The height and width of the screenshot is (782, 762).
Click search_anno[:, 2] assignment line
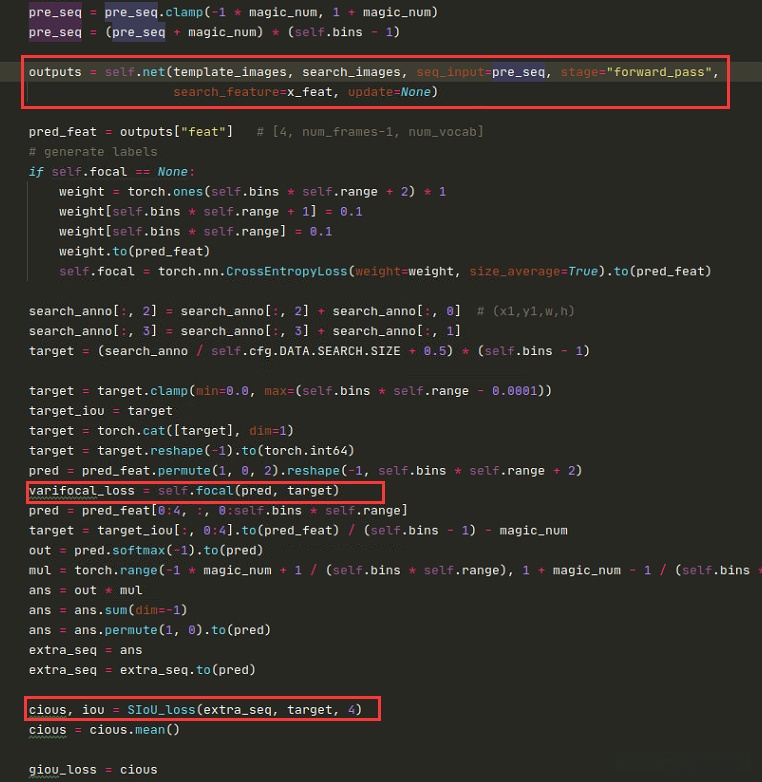244,311
